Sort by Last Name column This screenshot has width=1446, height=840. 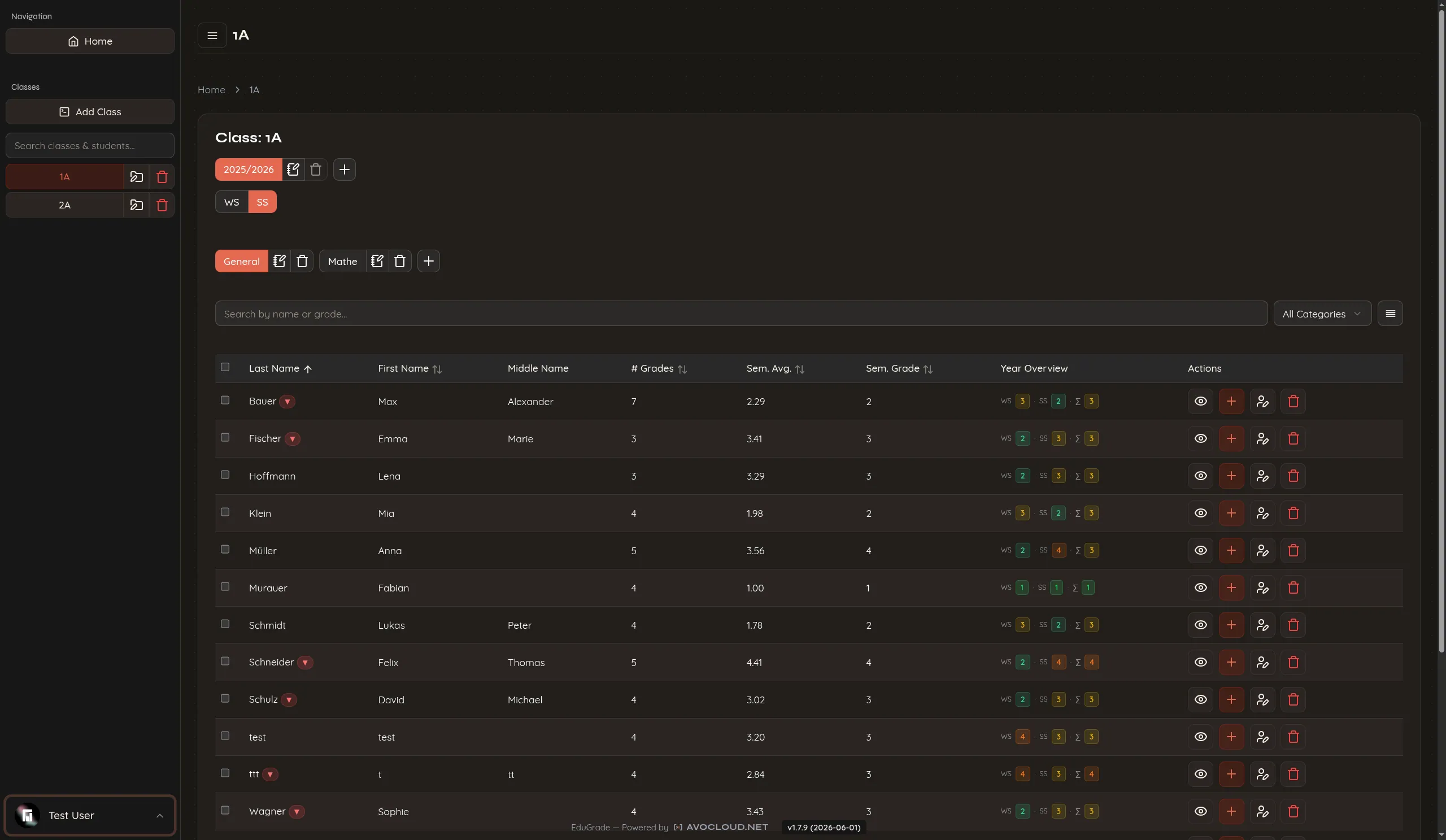coord(280,368)
